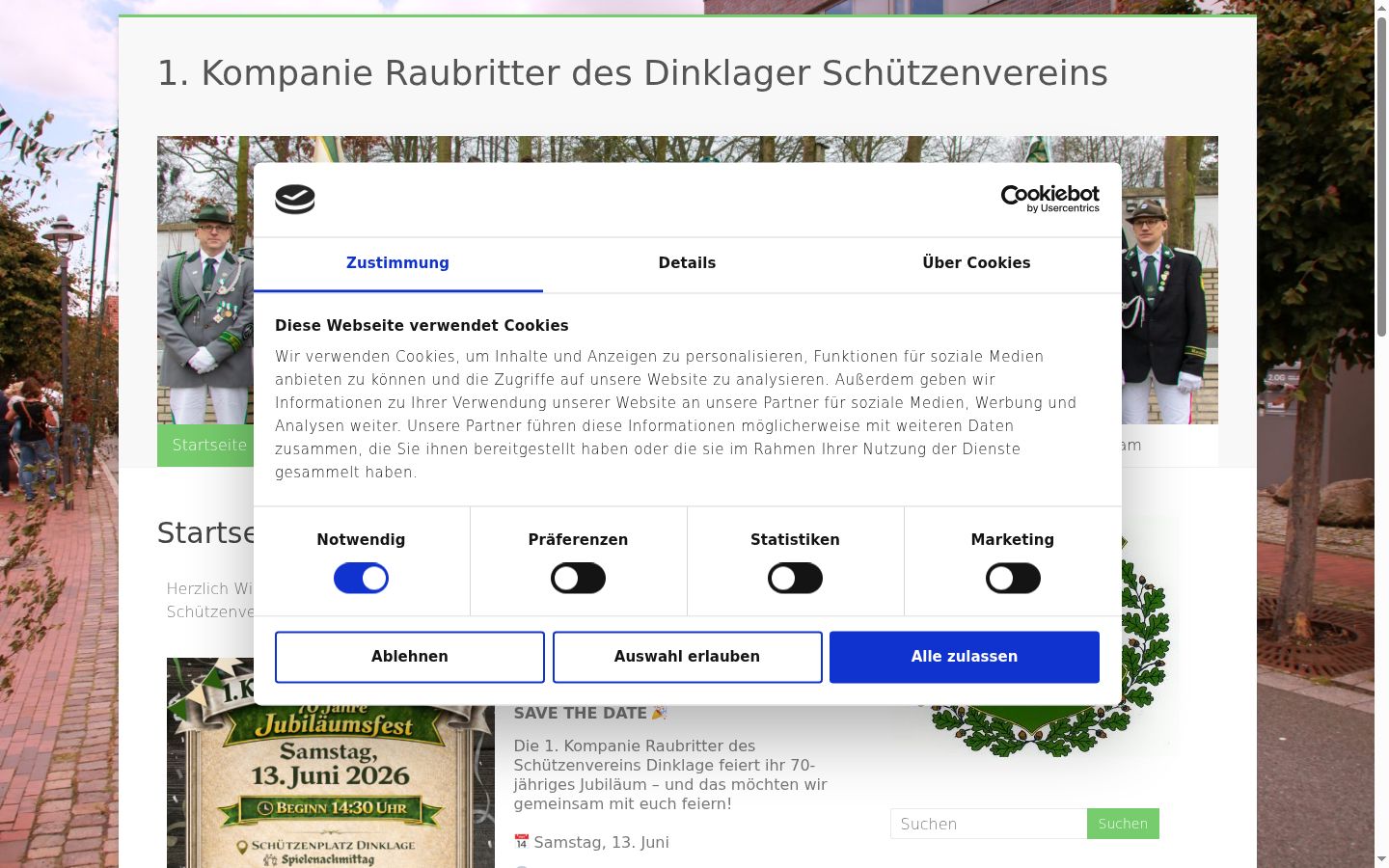
Task: Open the Startseite navigation item
Action: [x=205, y=446]
